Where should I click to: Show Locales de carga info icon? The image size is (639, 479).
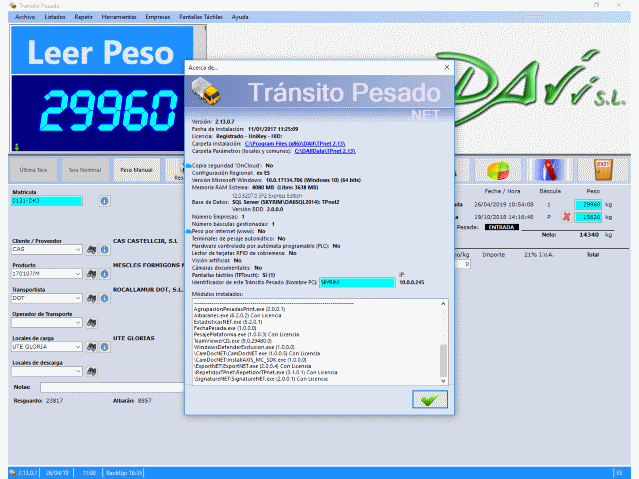(x=105, y=347)
